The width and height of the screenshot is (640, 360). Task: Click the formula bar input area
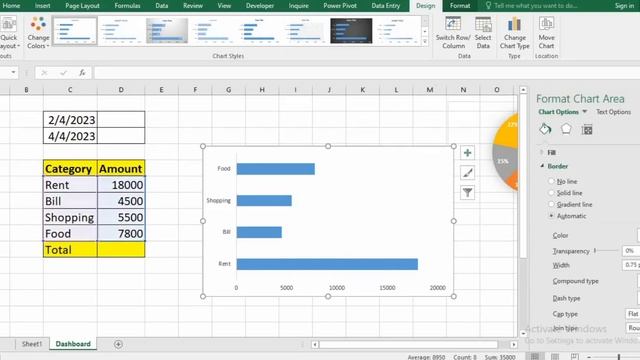tap(367, 73)
